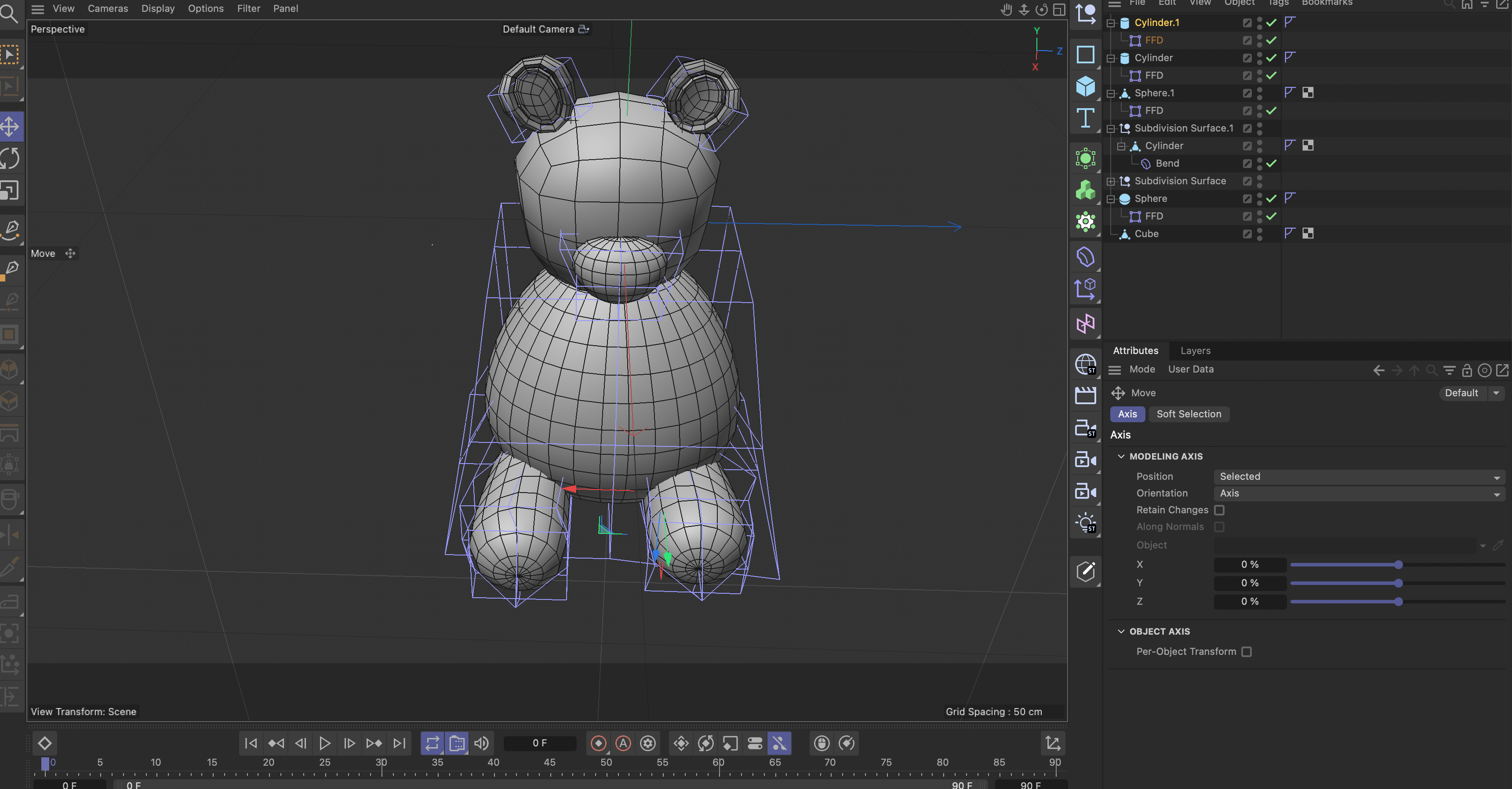Click the Text tool icon in the right sidebar

pyautogui.click(x=1085, y=119)
